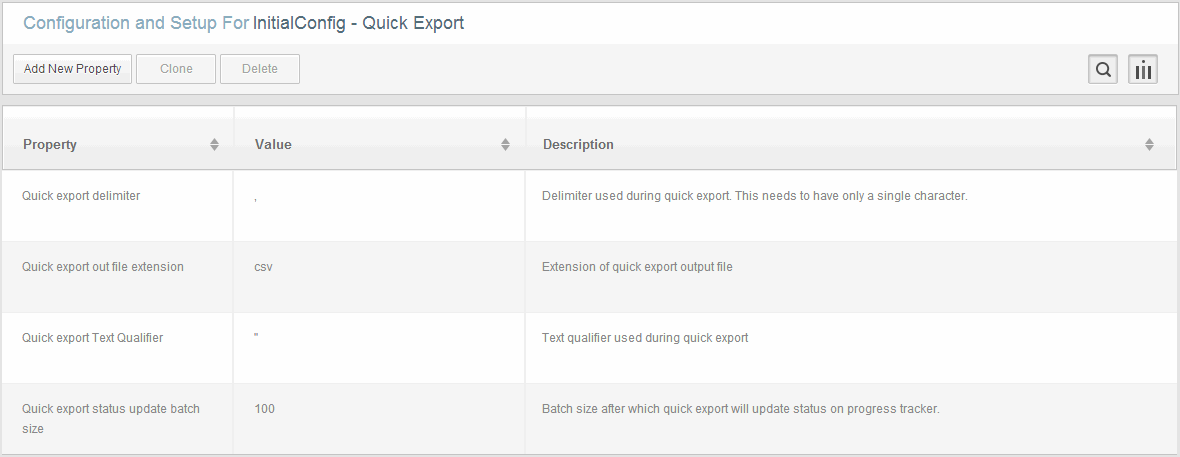Select Quick export out file extension row
Screen dimensions: 1180x457
pyautogui.click(x=589, y=276)
